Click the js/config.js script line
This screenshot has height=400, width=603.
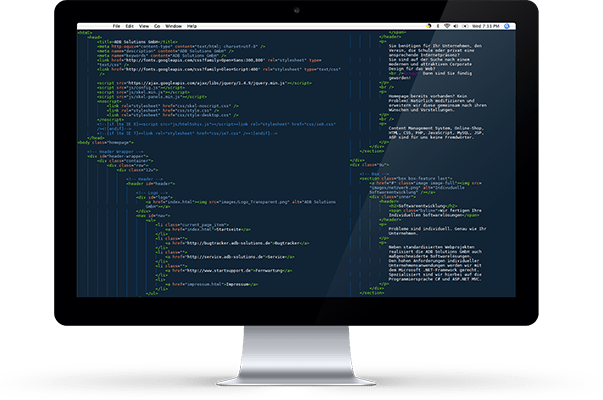click(141, 88)
